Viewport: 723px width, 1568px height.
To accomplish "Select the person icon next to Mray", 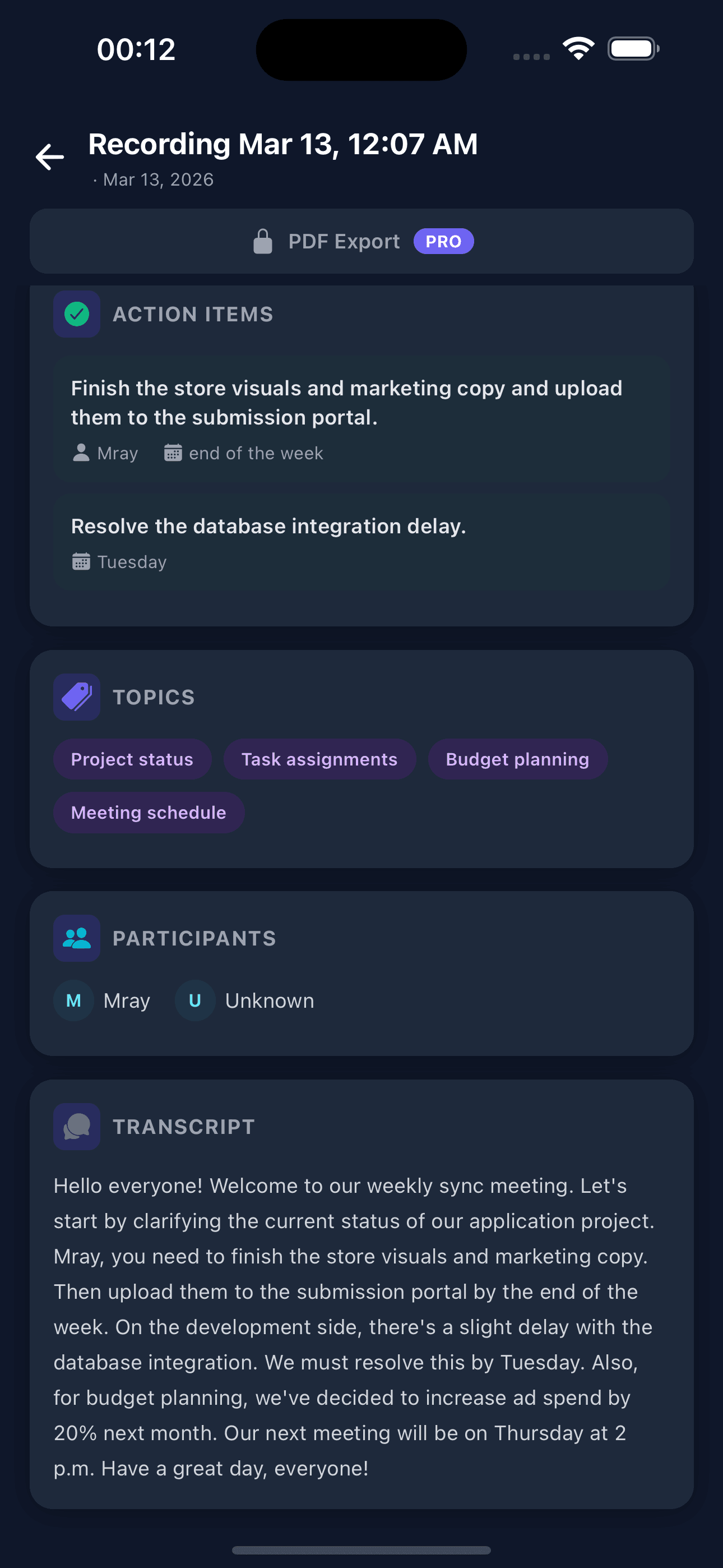I will [80, 452].
